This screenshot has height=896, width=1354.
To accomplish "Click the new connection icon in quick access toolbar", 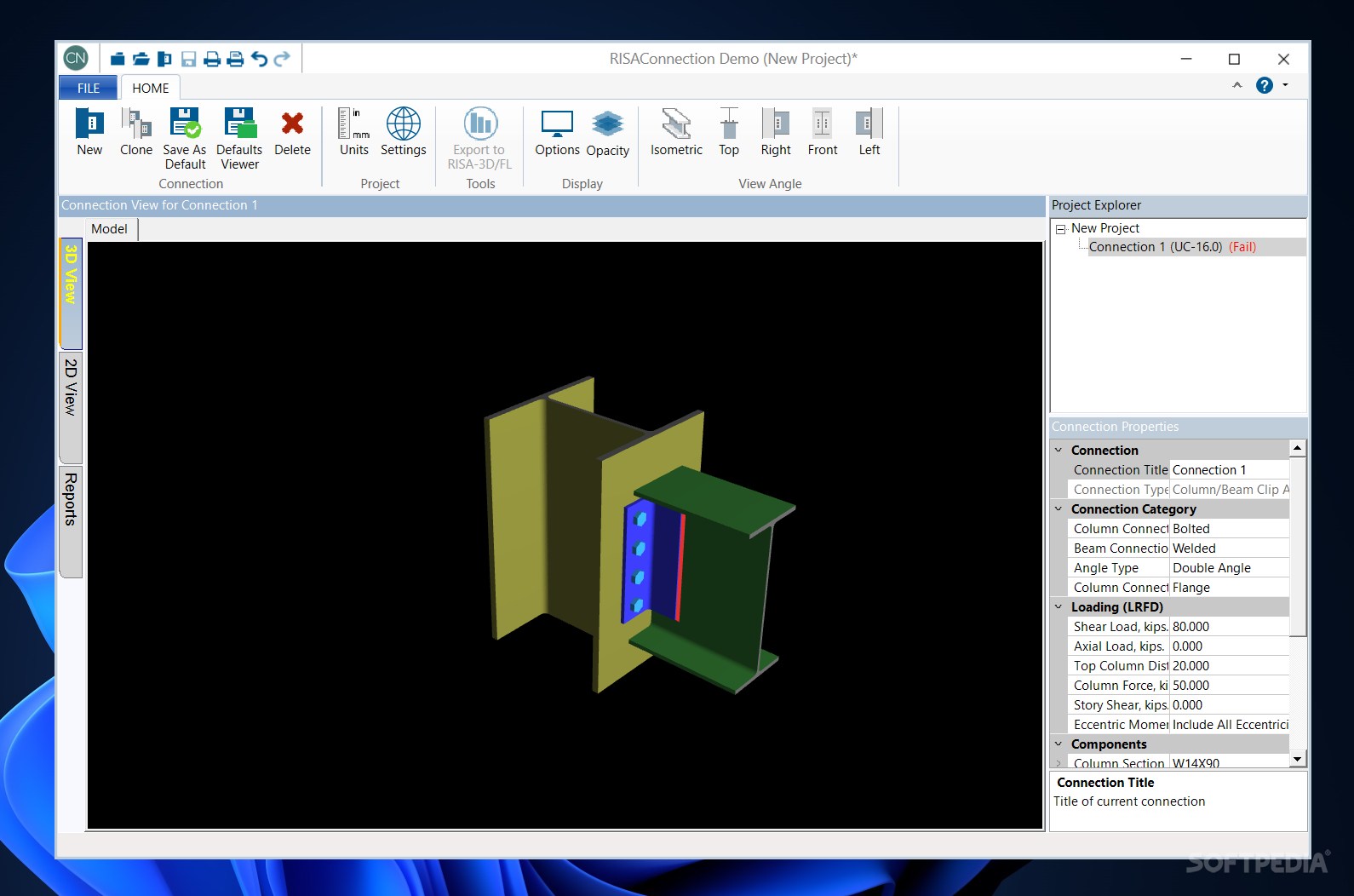I will pyautogui.click(x=165, y=59).
